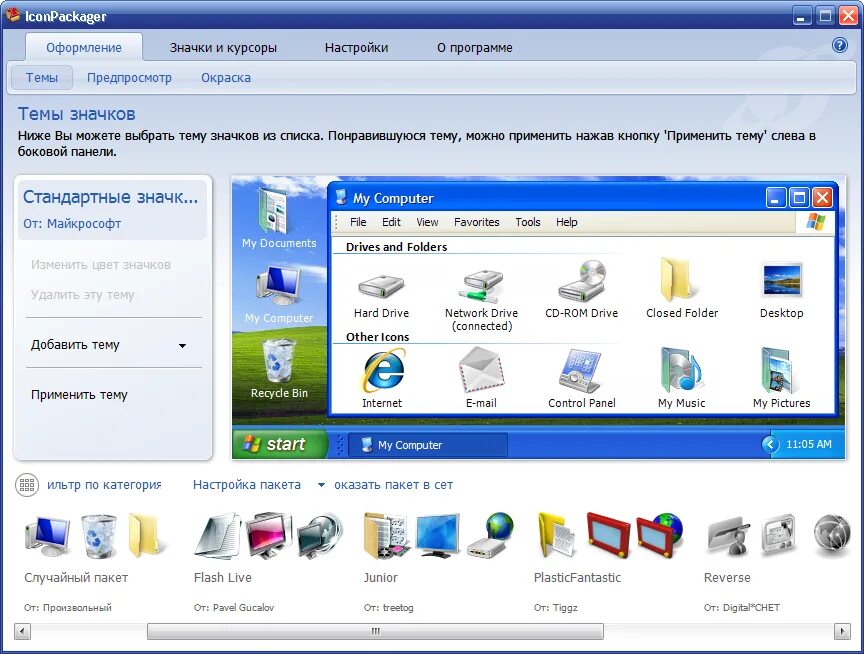Select the Junior blue monitor icon
This screenshot has height=654, width=864.
click(438, 536)
